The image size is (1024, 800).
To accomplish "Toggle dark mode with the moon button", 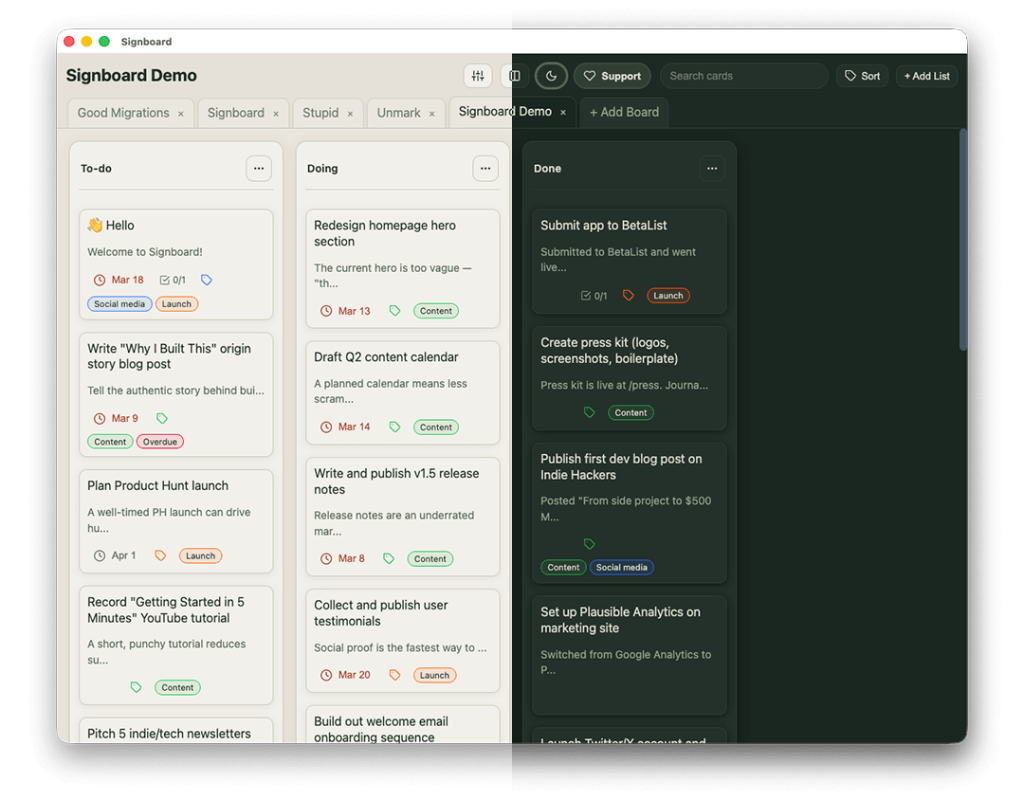I will point(551,76).
